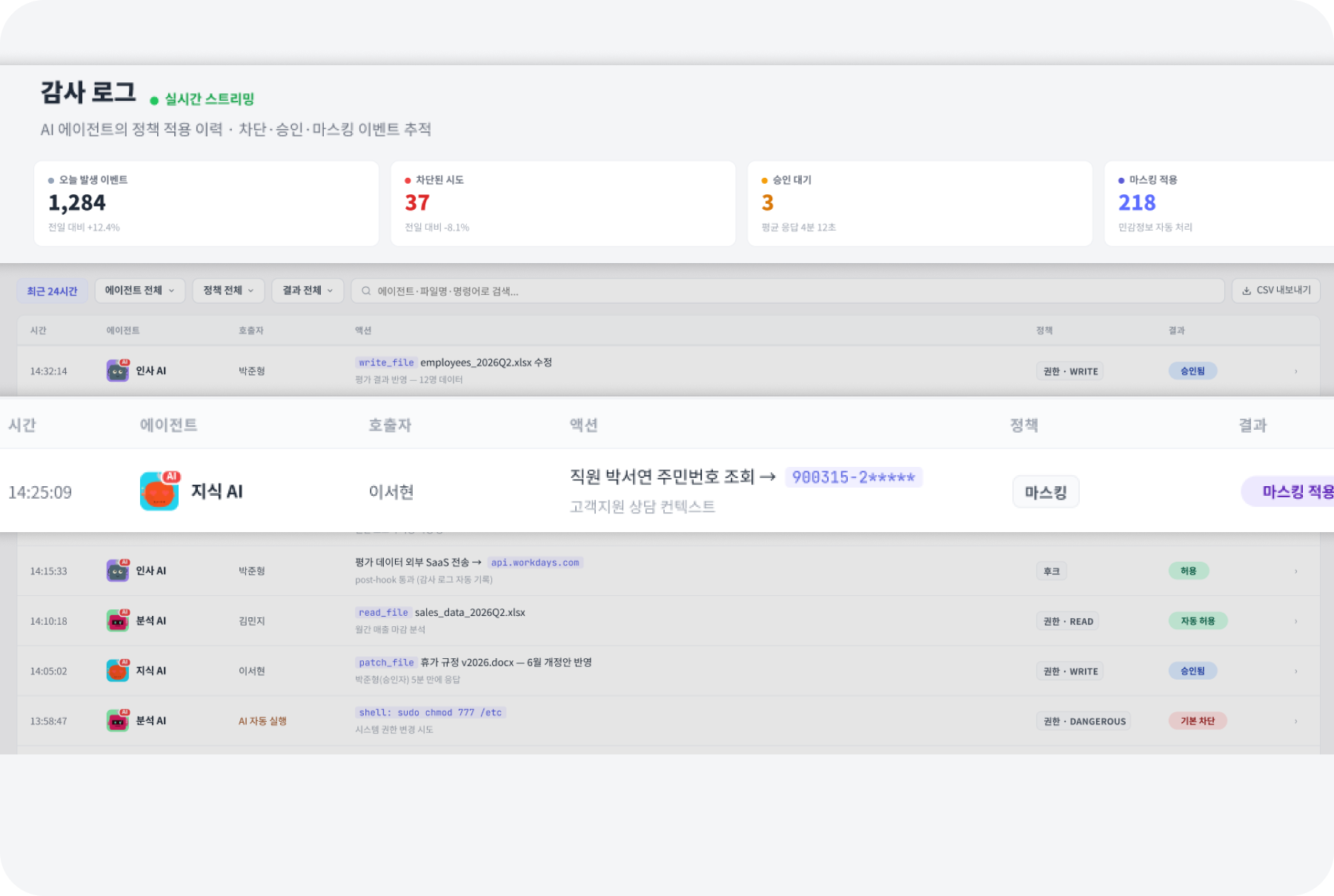This screenshot has width=1334, height=896.
Task: Click caller 이서현 in highlighted row
Action: (x=391, y=491)
